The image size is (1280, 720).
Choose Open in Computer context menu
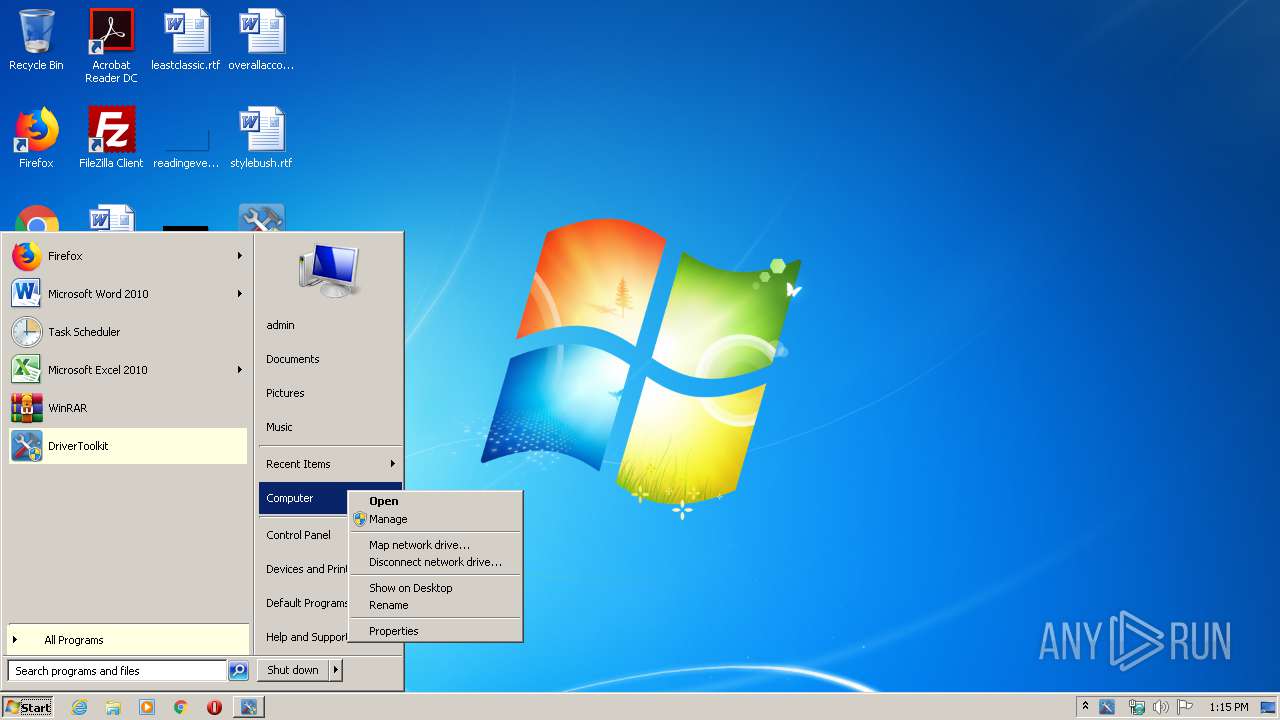435,501
